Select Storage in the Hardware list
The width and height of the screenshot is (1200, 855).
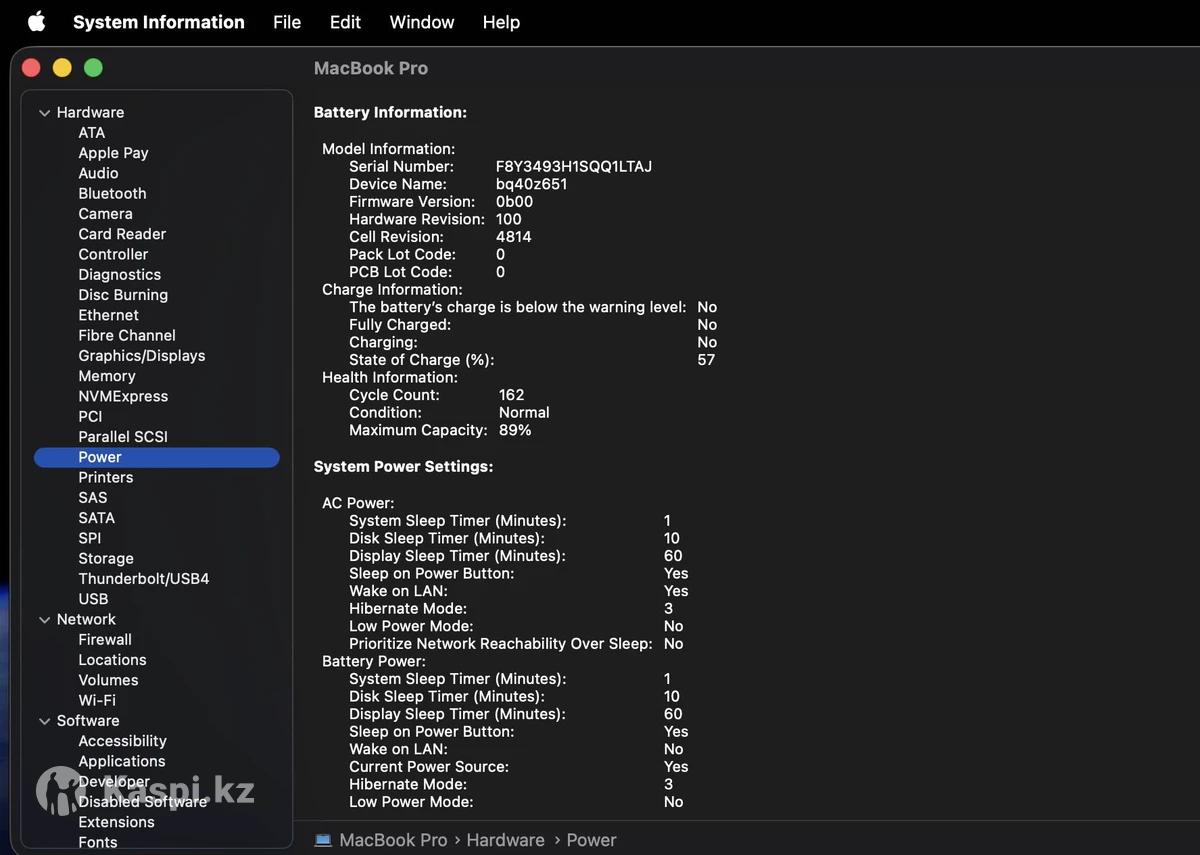coord(106,559)
